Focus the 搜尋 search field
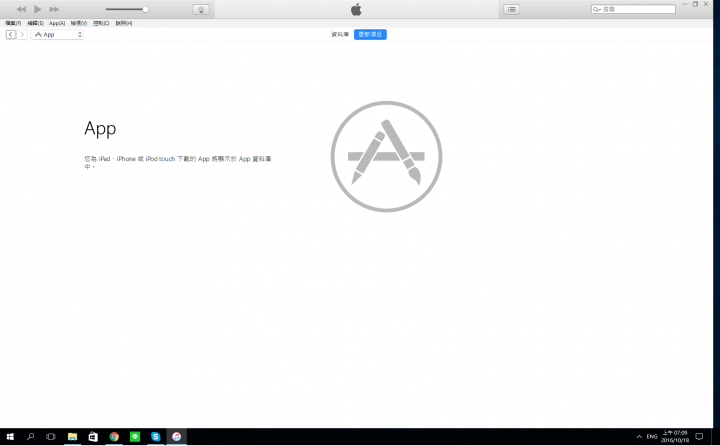 633,9
